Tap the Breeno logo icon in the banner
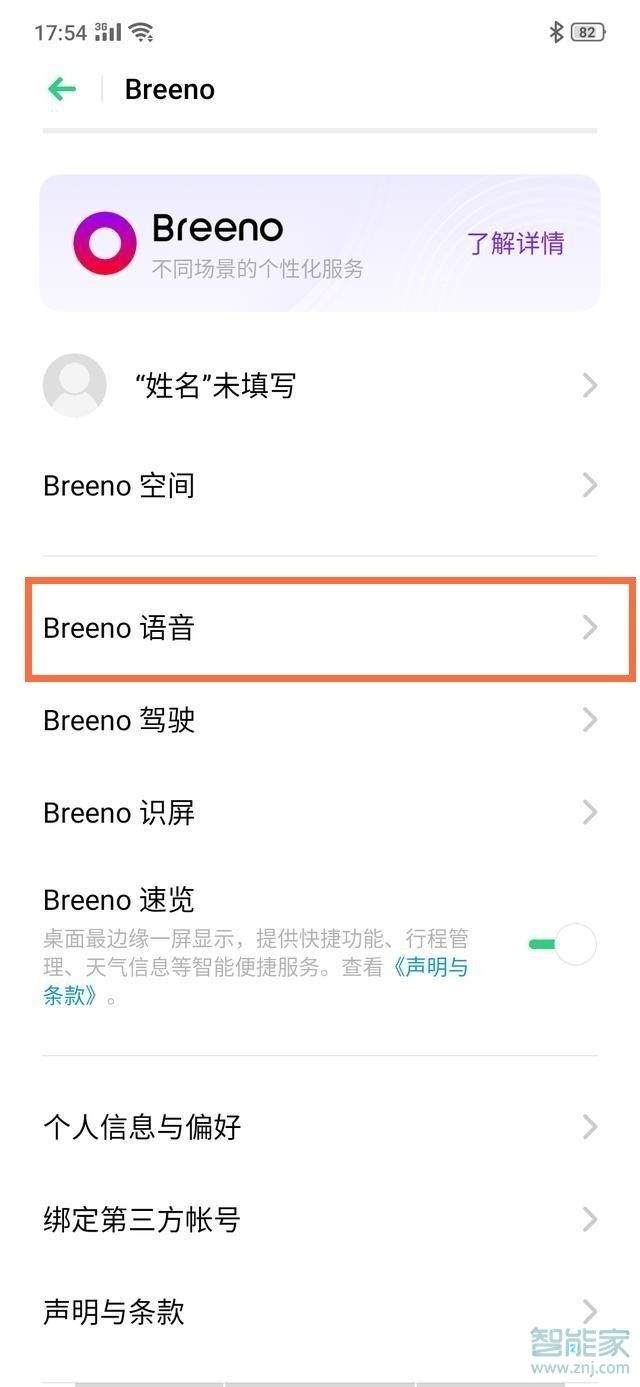 (103, 242)
